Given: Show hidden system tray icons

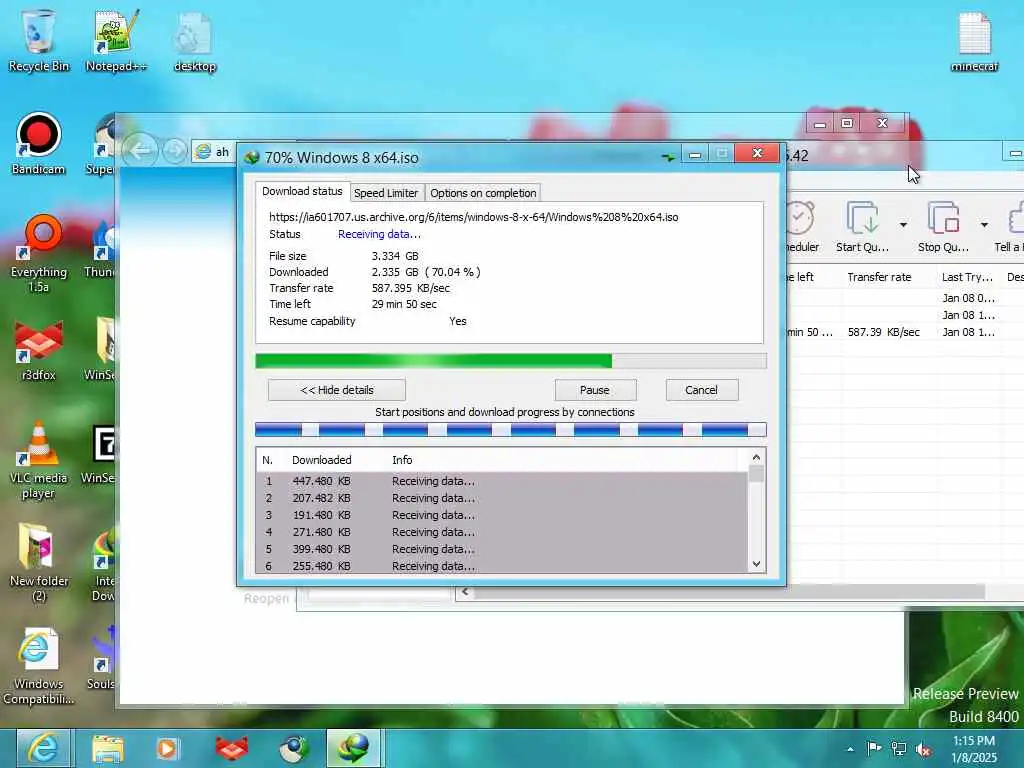Looking at the screenshot, I should [850, 749].
